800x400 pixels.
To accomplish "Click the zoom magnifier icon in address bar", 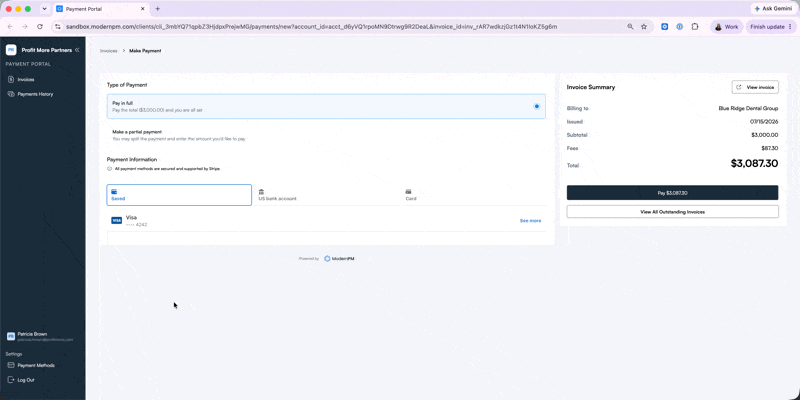I will point(630,27).
